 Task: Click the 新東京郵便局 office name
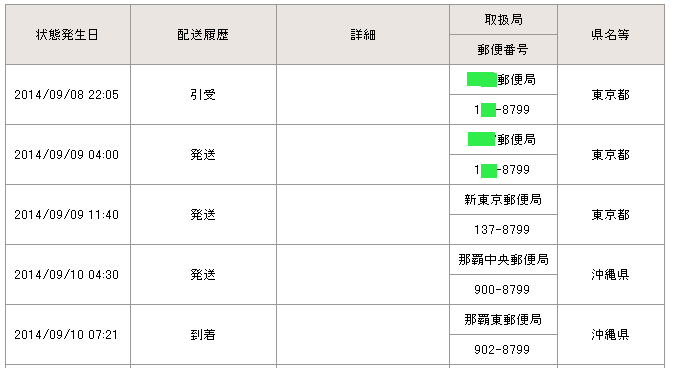click(503, 200)
